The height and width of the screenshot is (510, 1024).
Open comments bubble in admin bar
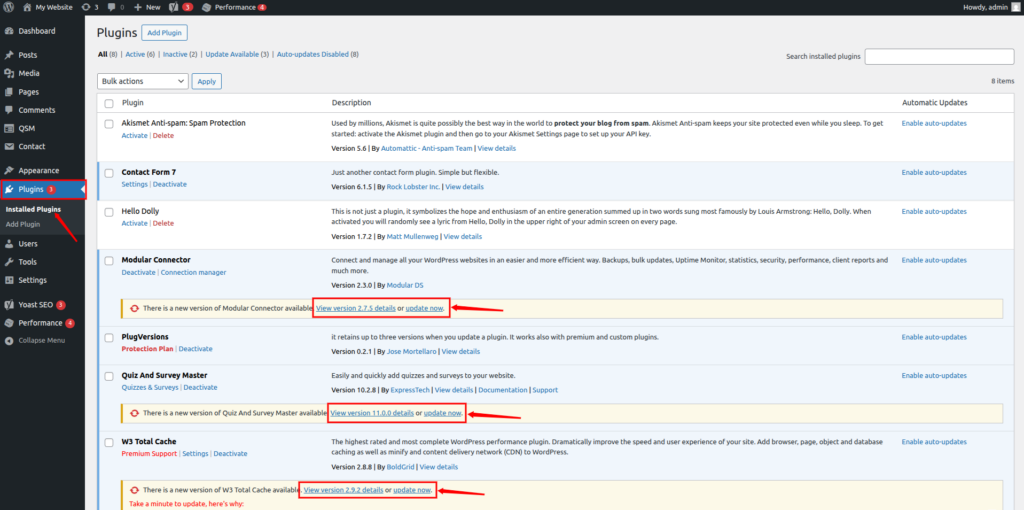click(116, 7)
